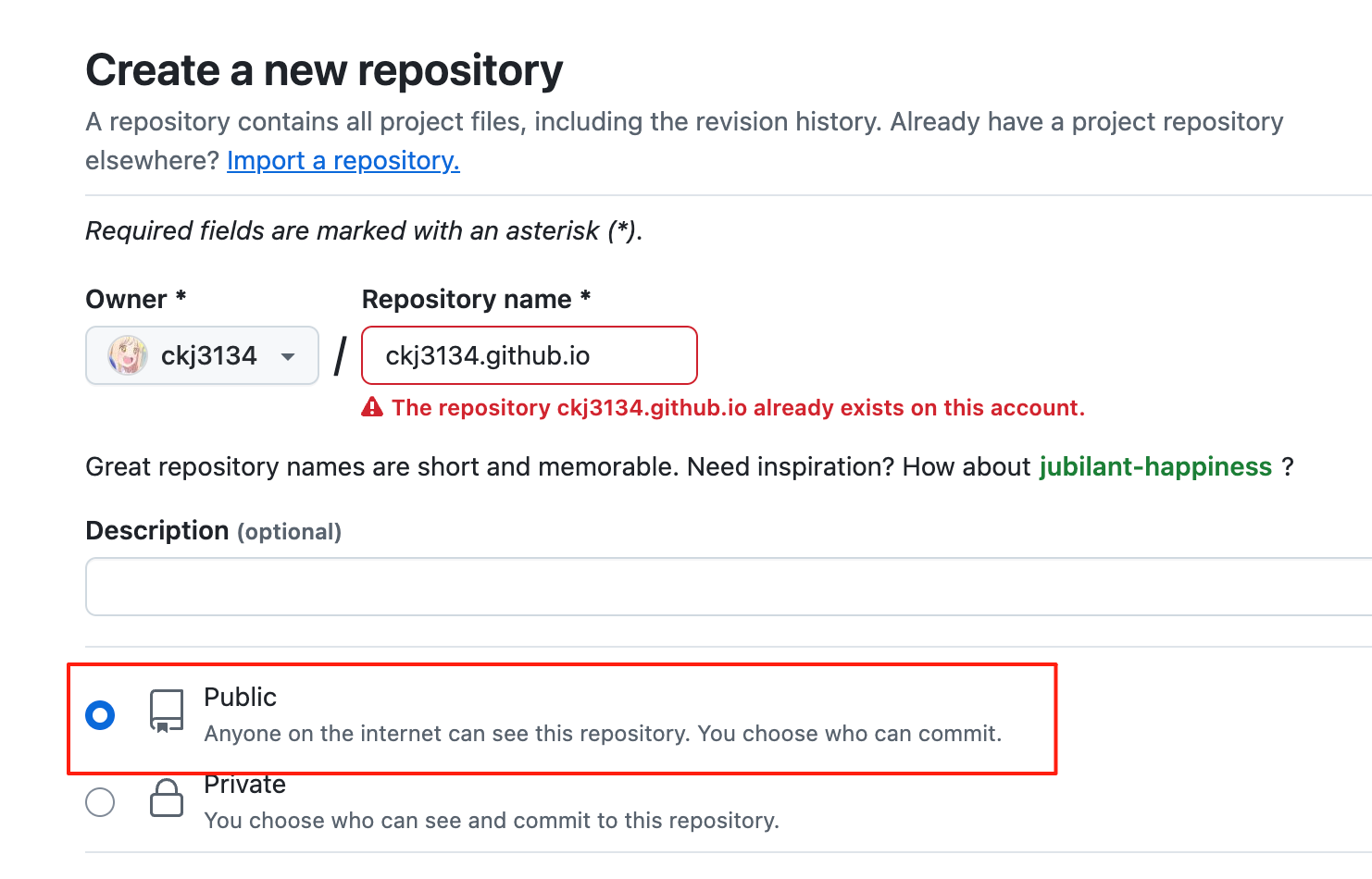Select the Public radio button
Viewport: 1372px width, 879px height.
click(x=100, y=715)
